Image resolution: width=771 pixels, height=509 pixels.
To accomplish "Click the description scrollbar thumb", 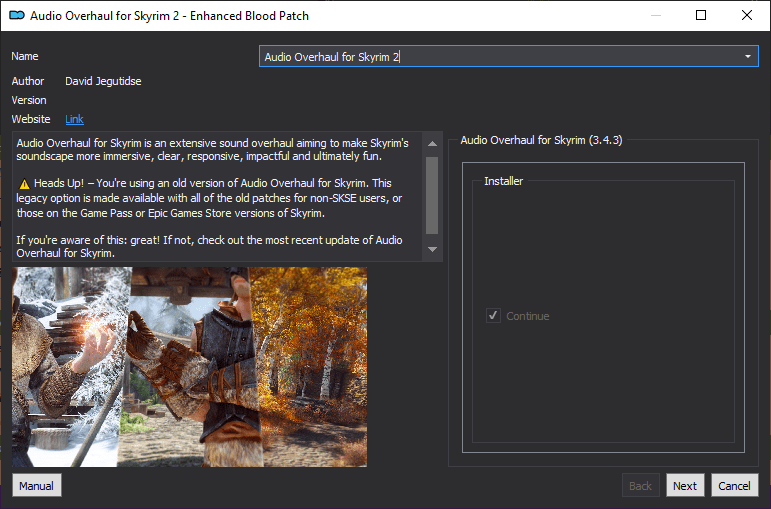I will (x=432, y=195).
